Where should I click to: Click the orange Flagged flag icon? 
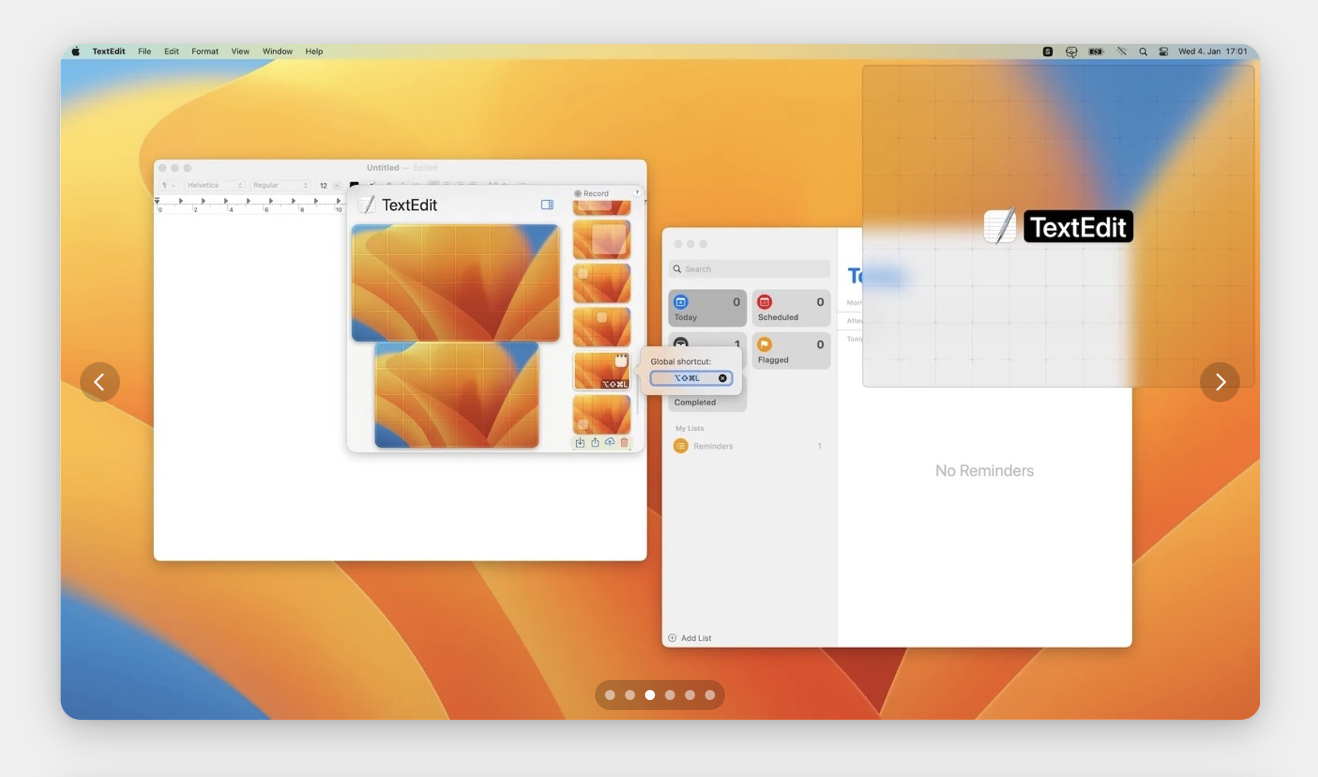click(765, 345)
